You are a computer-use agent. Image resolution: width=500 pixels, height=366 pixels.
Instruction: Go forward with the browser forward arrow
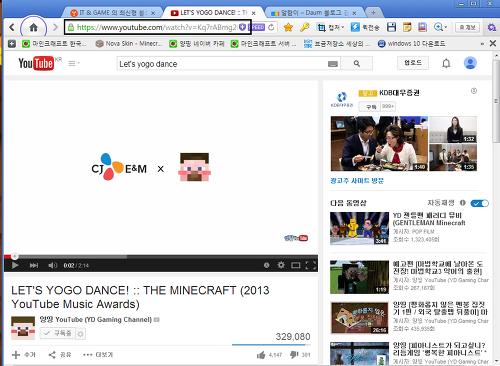55,27
